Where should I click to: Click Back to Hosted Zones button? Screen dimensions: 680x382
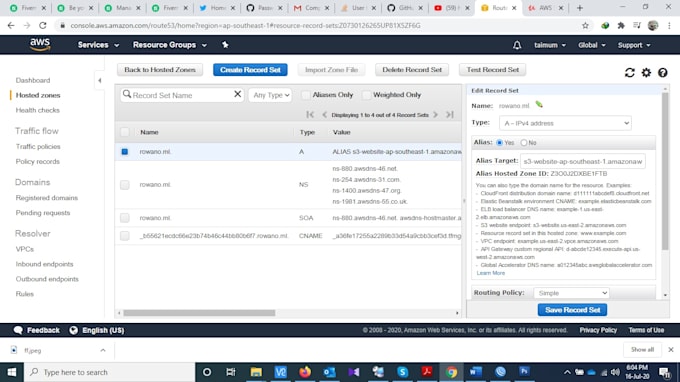[160, 70]
